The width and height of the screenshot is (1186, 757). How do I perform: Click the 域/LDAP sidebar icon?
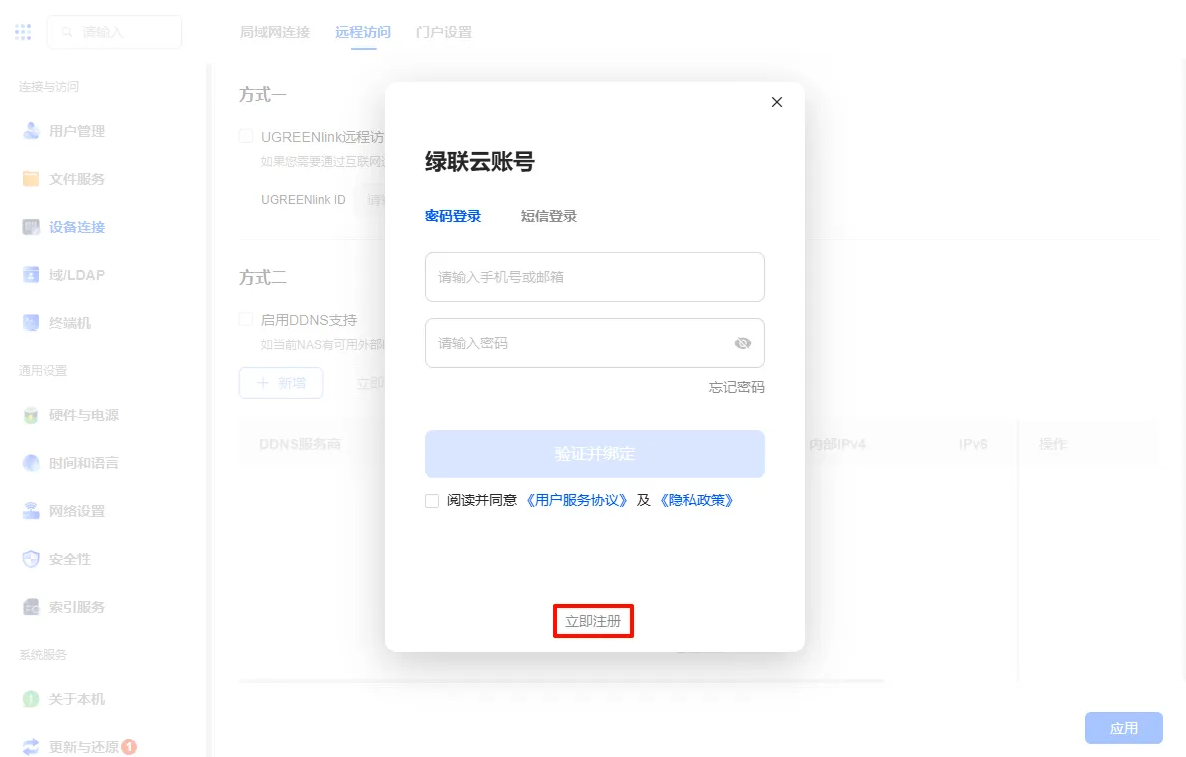pos(31,275)
